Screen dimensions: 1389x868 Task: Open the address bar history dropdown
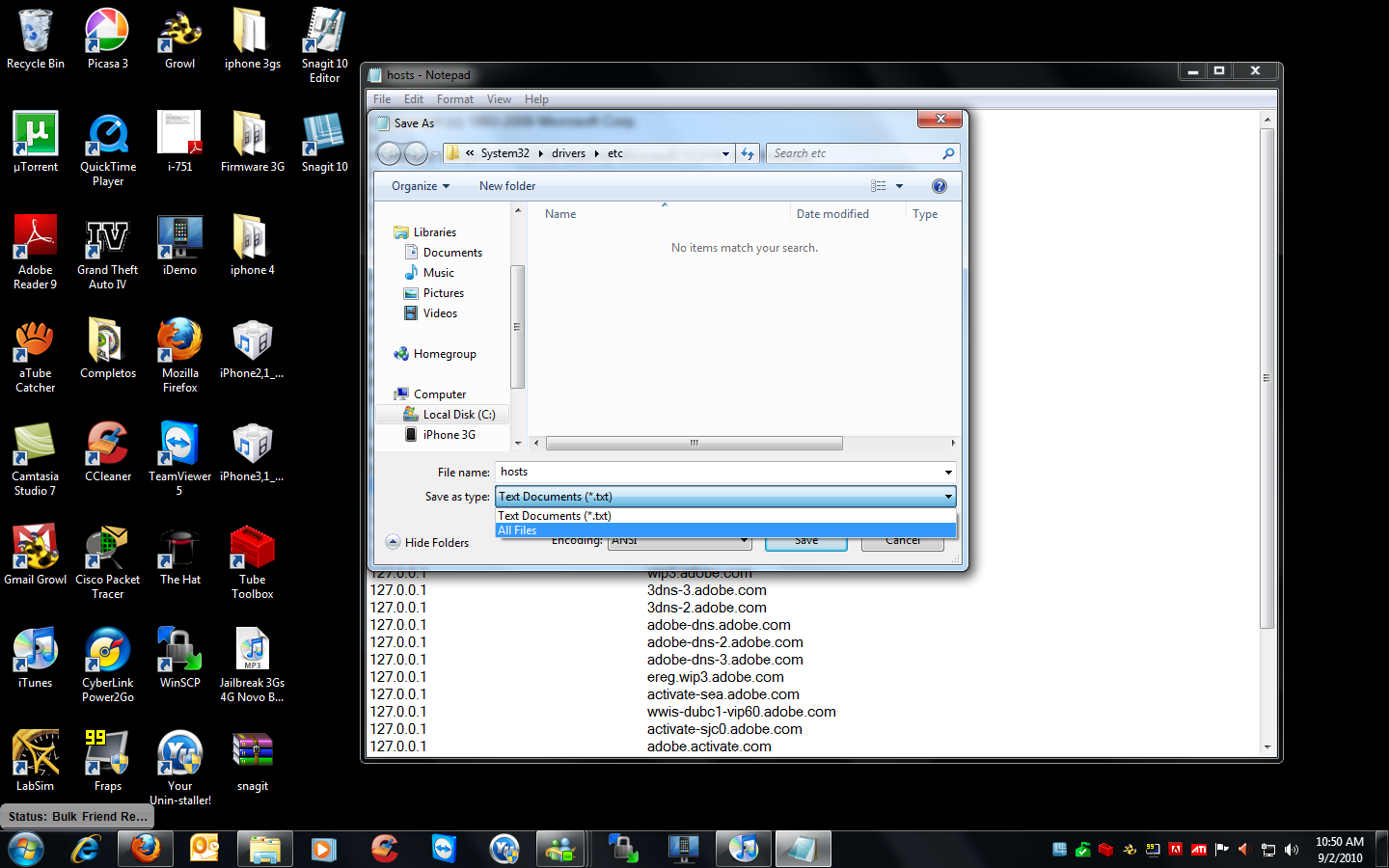pyautogui.click(x=725, y=153)
